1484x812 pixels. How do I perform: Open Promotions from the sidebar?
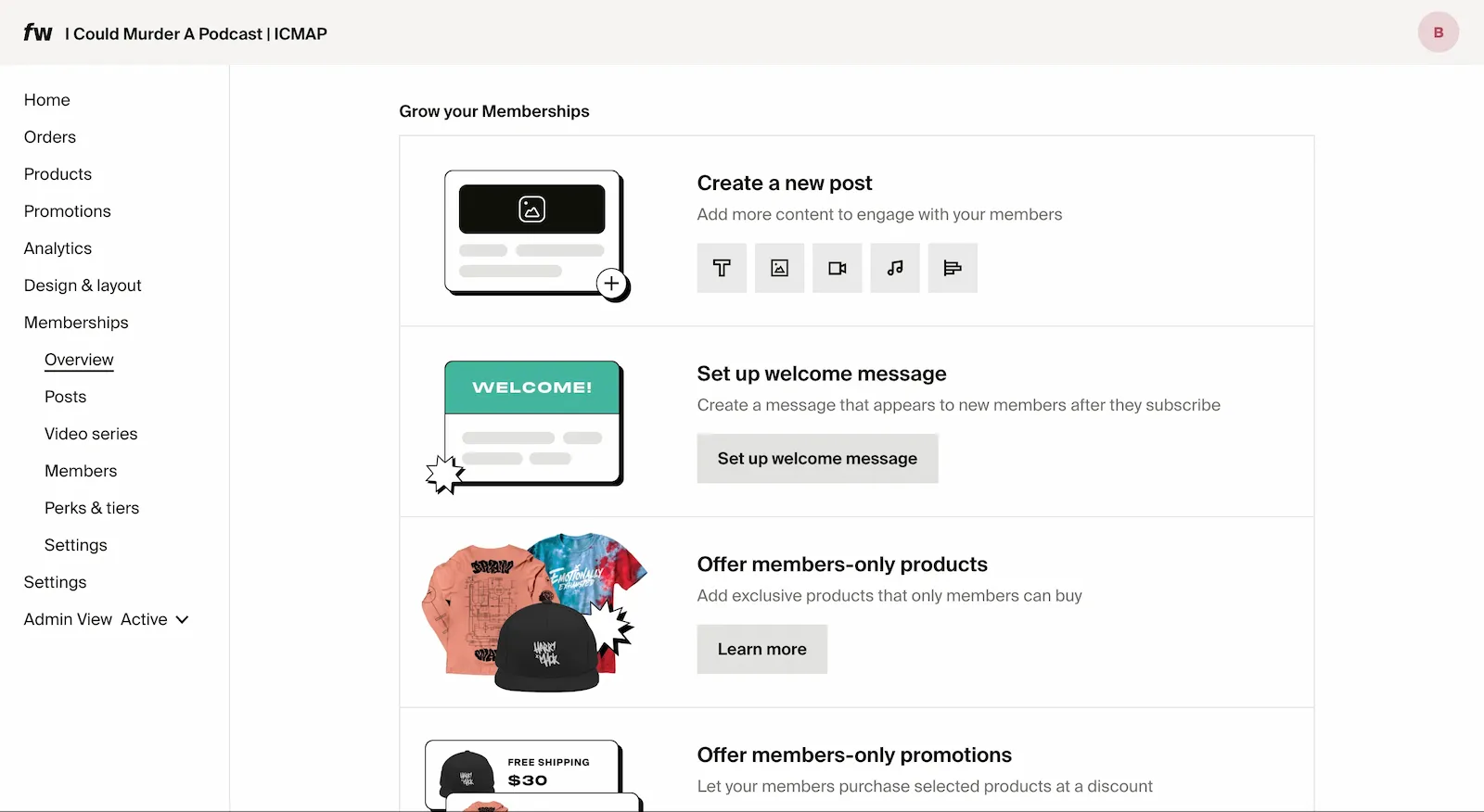pos(67,211)
